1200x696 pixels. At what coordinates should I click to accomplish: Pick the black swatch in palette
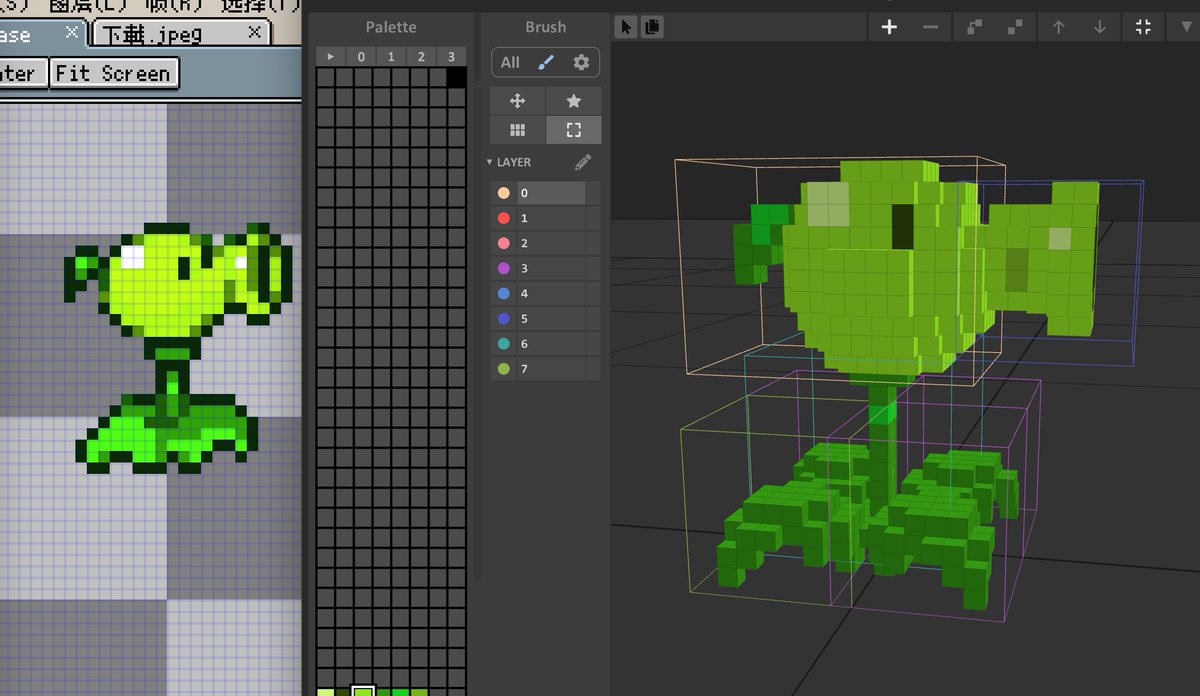(x=456, y=77)
